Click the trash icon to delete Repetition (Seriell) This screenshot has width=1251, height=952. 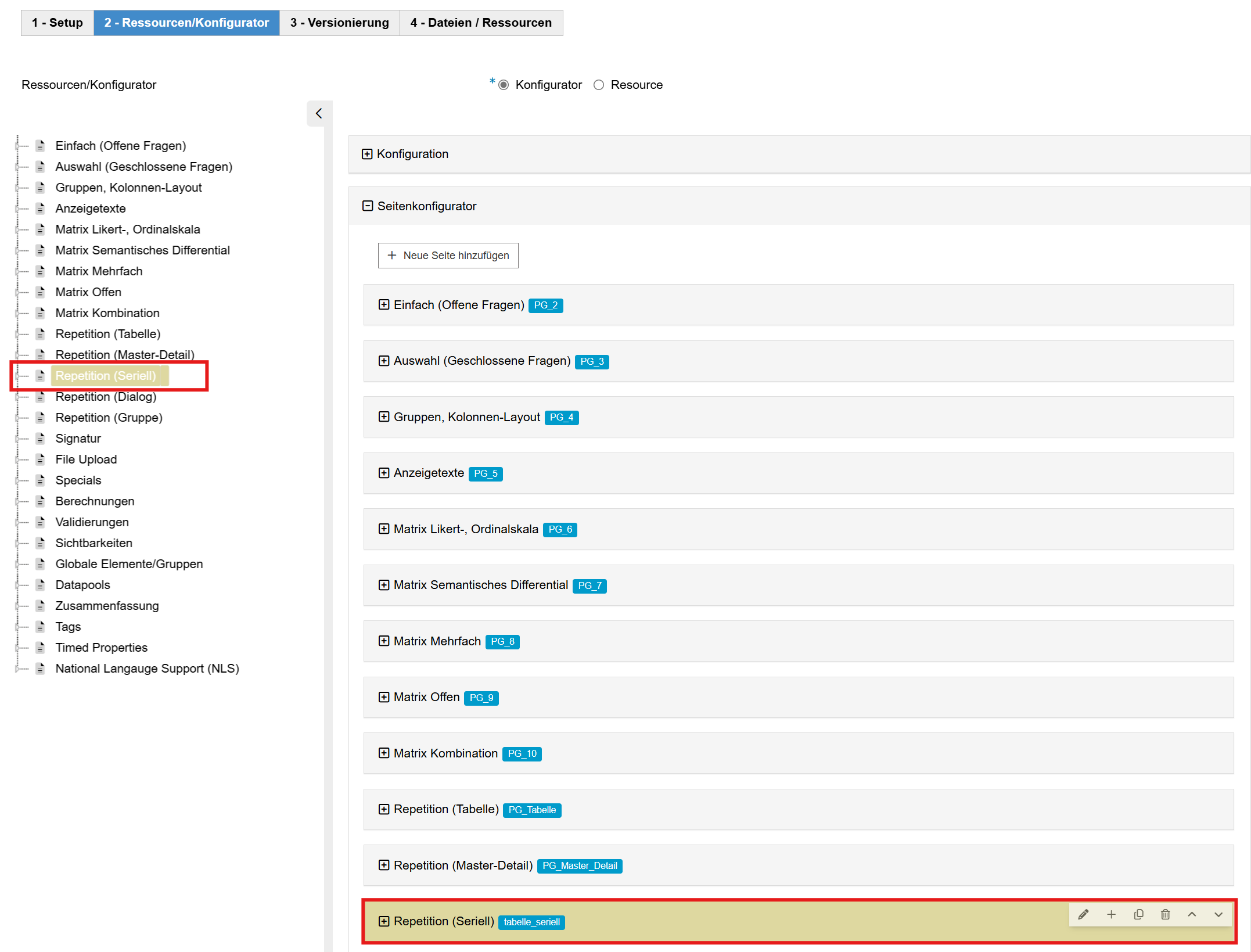pos(1165,915)
